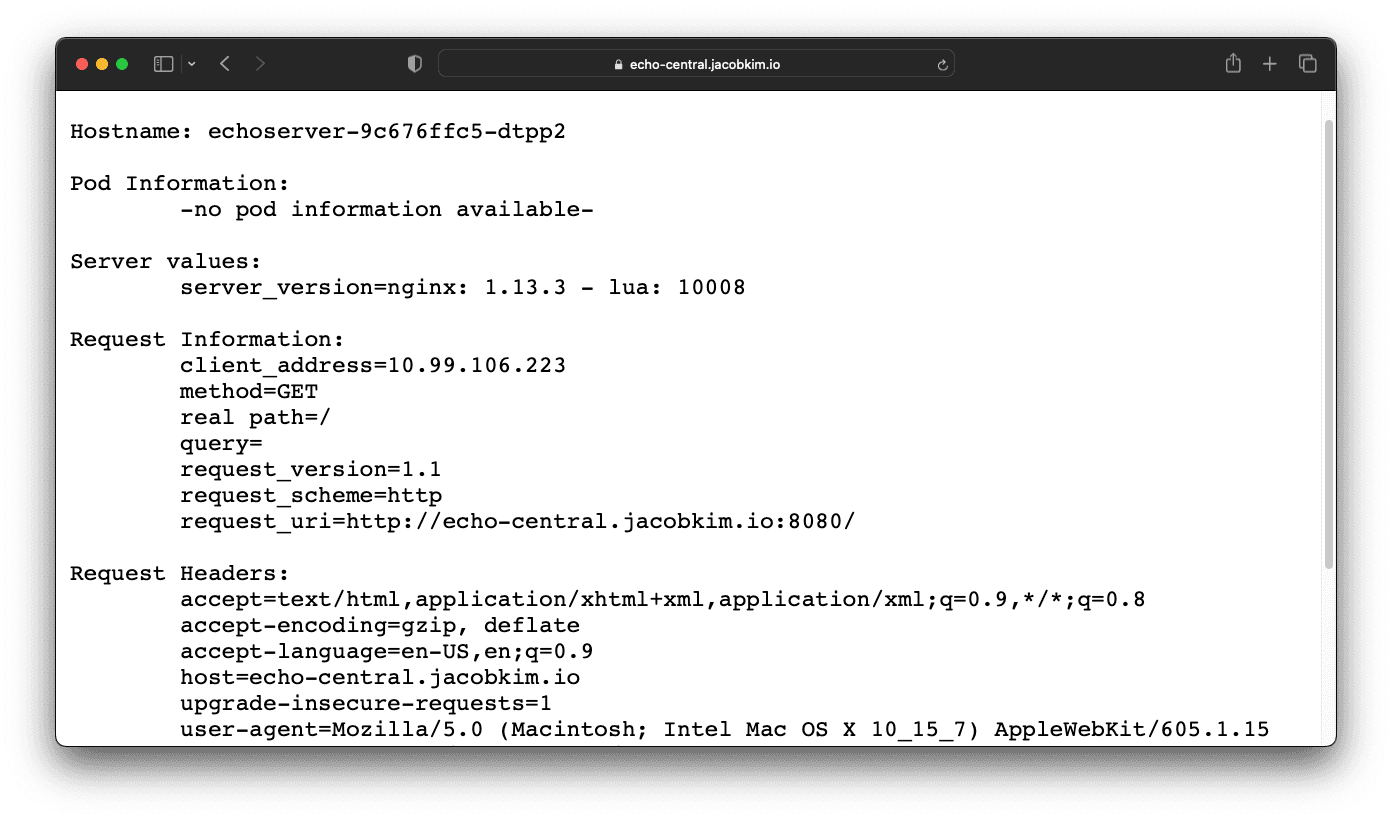The height and width of the screenshot is (820, 1392).
Task: Click the server_version nginx line
Action: [x=461, y=287]
